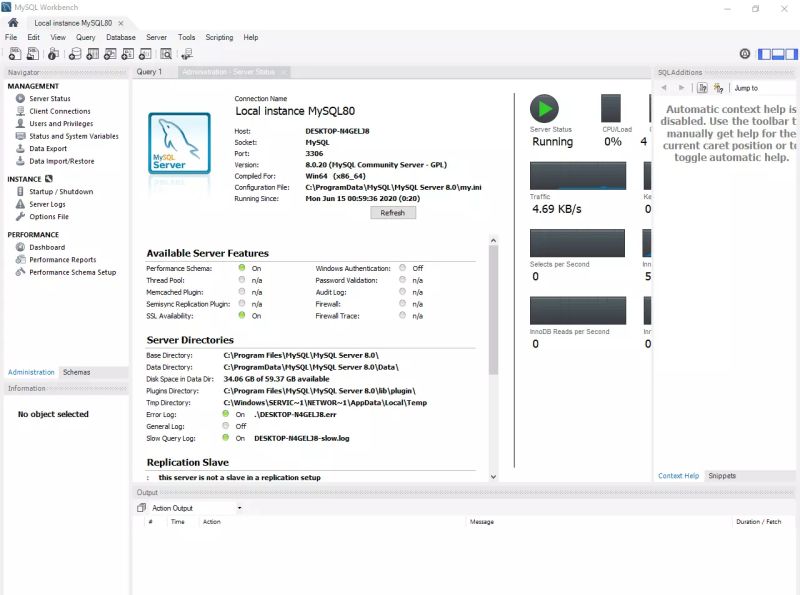Open SQL script file toolbar icon
The width and height of the screenshot is (800, 595).
tap(33, 54)
